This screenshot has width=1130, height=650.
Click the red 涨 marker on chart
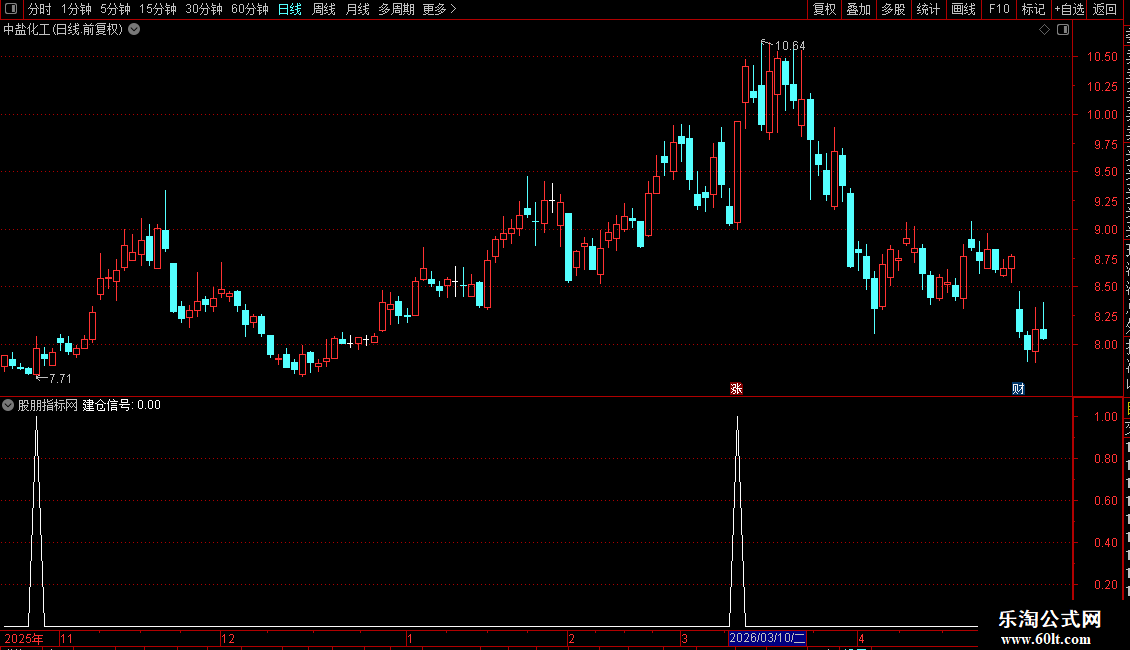pos(736,388)
